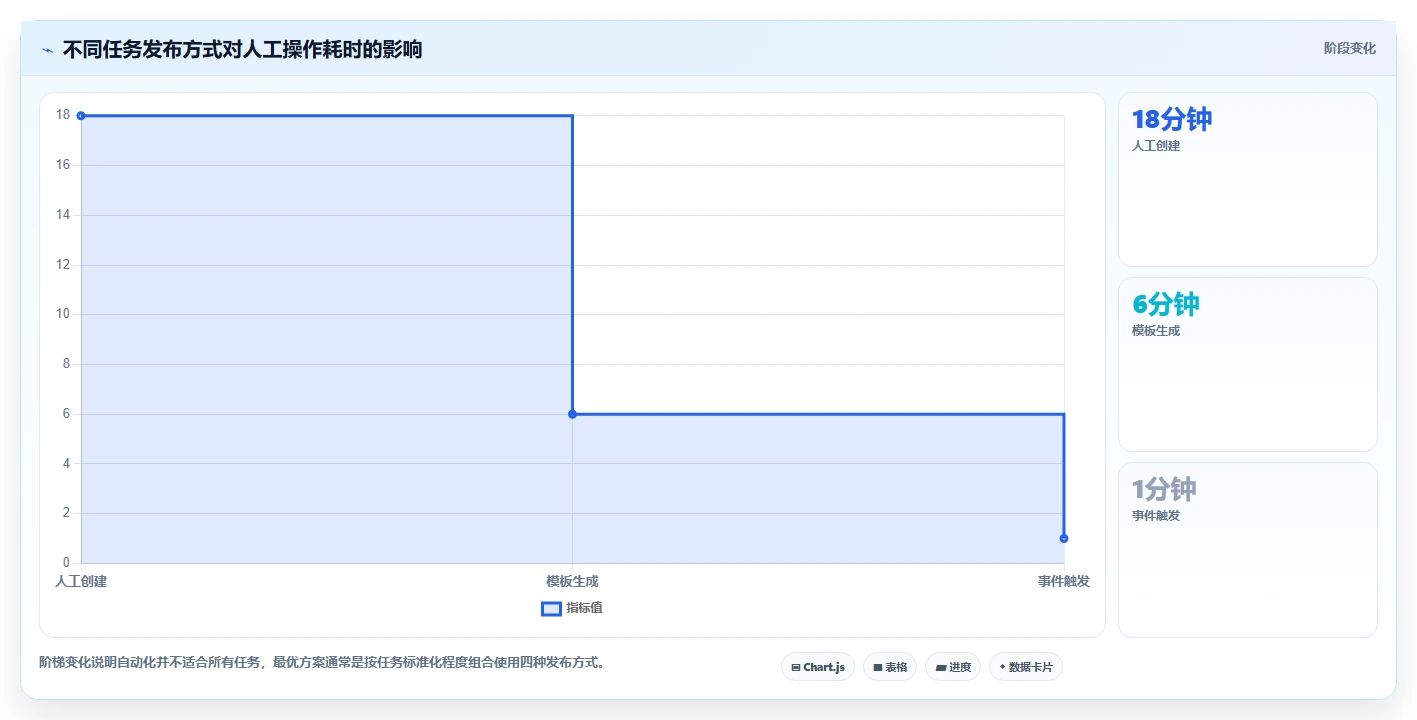Image resolution: width=1417 pixels, height=720 pixels.
Task: Click the 模板生成 x-axis label
Action: (572, 581)
